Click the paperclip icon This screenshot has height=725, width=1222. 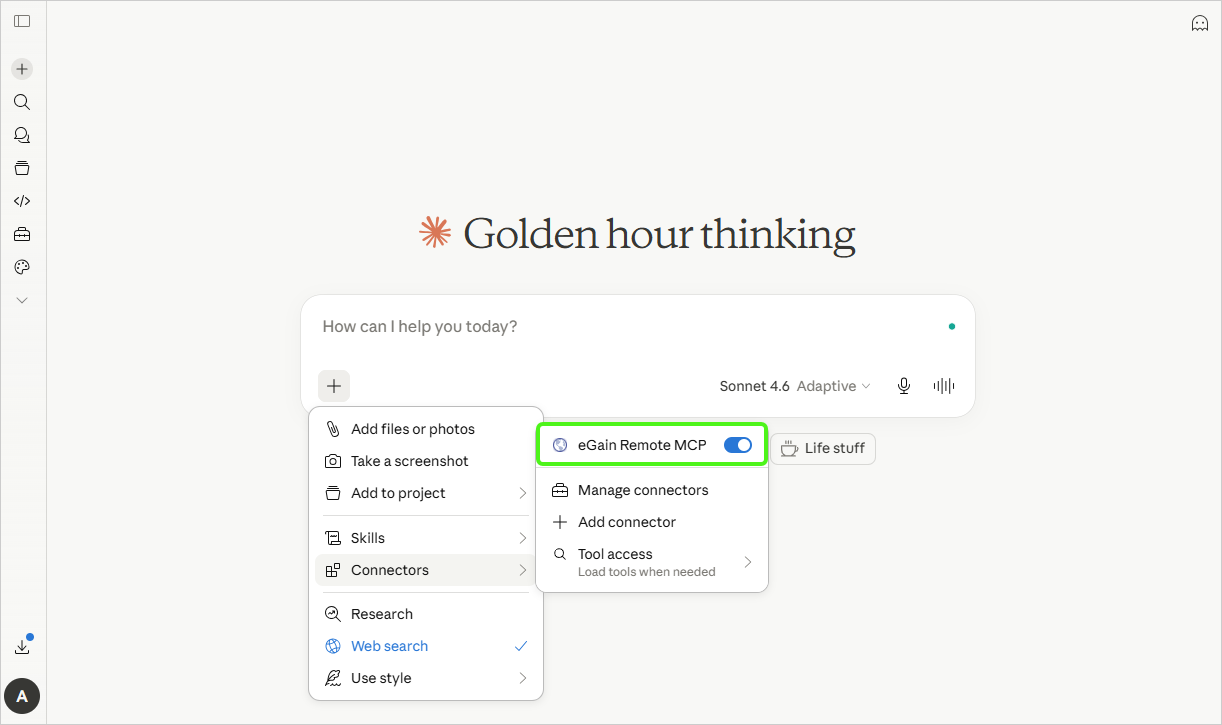coord(333,429)
